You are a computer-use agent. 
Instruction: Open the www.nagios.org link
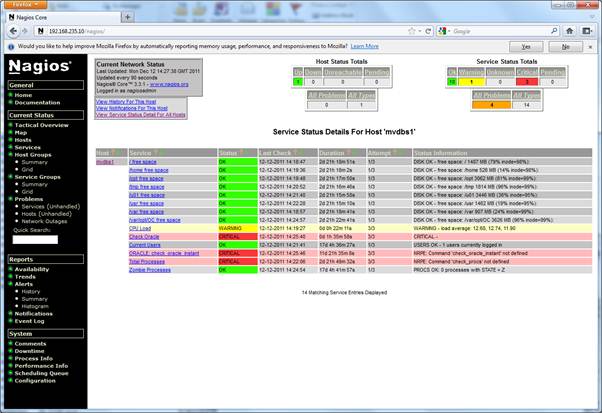click(x=169, y=84)
